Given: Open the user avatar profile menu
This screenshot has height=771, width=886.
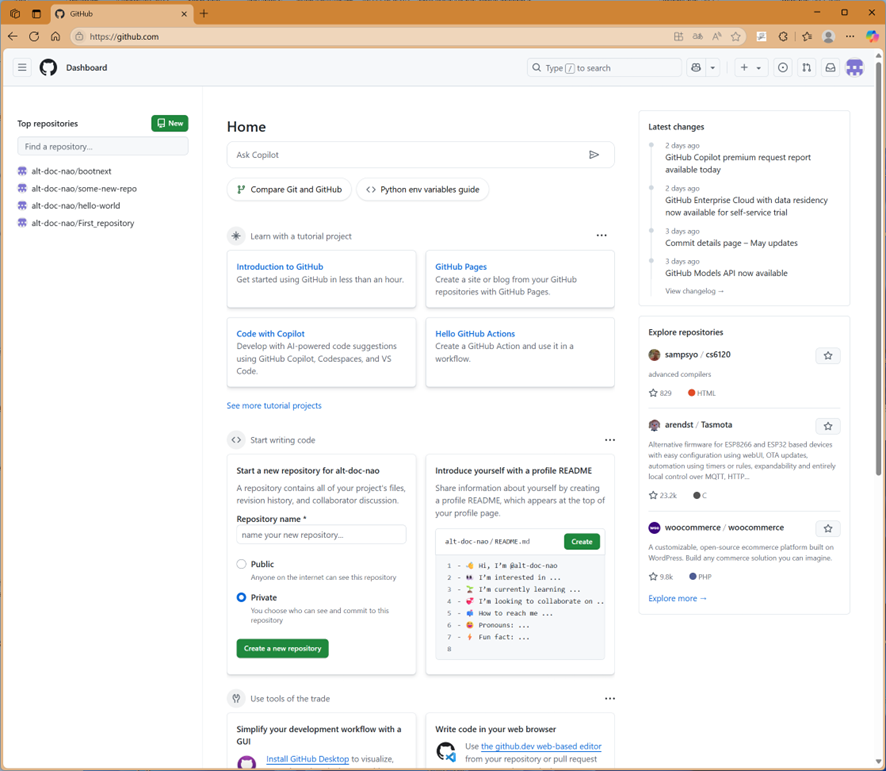Looking at the screenshot, I should (854, 68).
